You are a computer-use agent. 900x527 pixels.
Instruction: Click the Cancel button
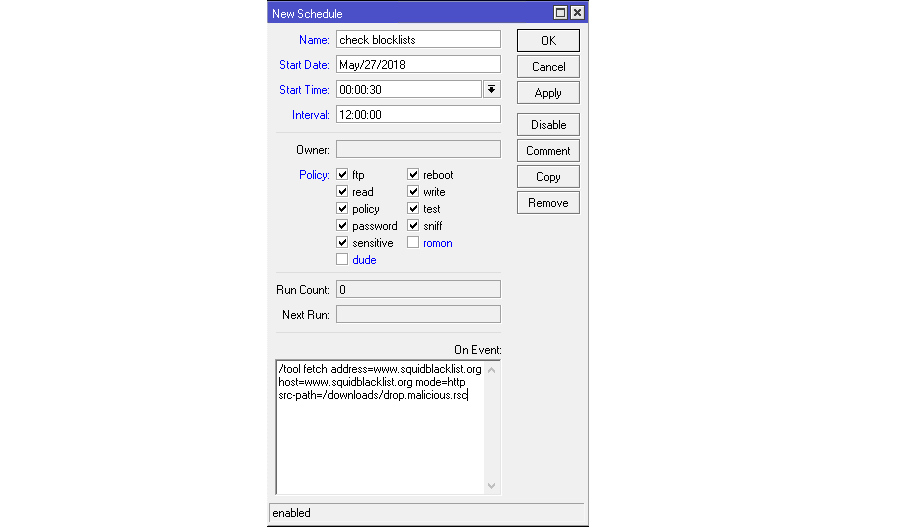click(548, 67)
